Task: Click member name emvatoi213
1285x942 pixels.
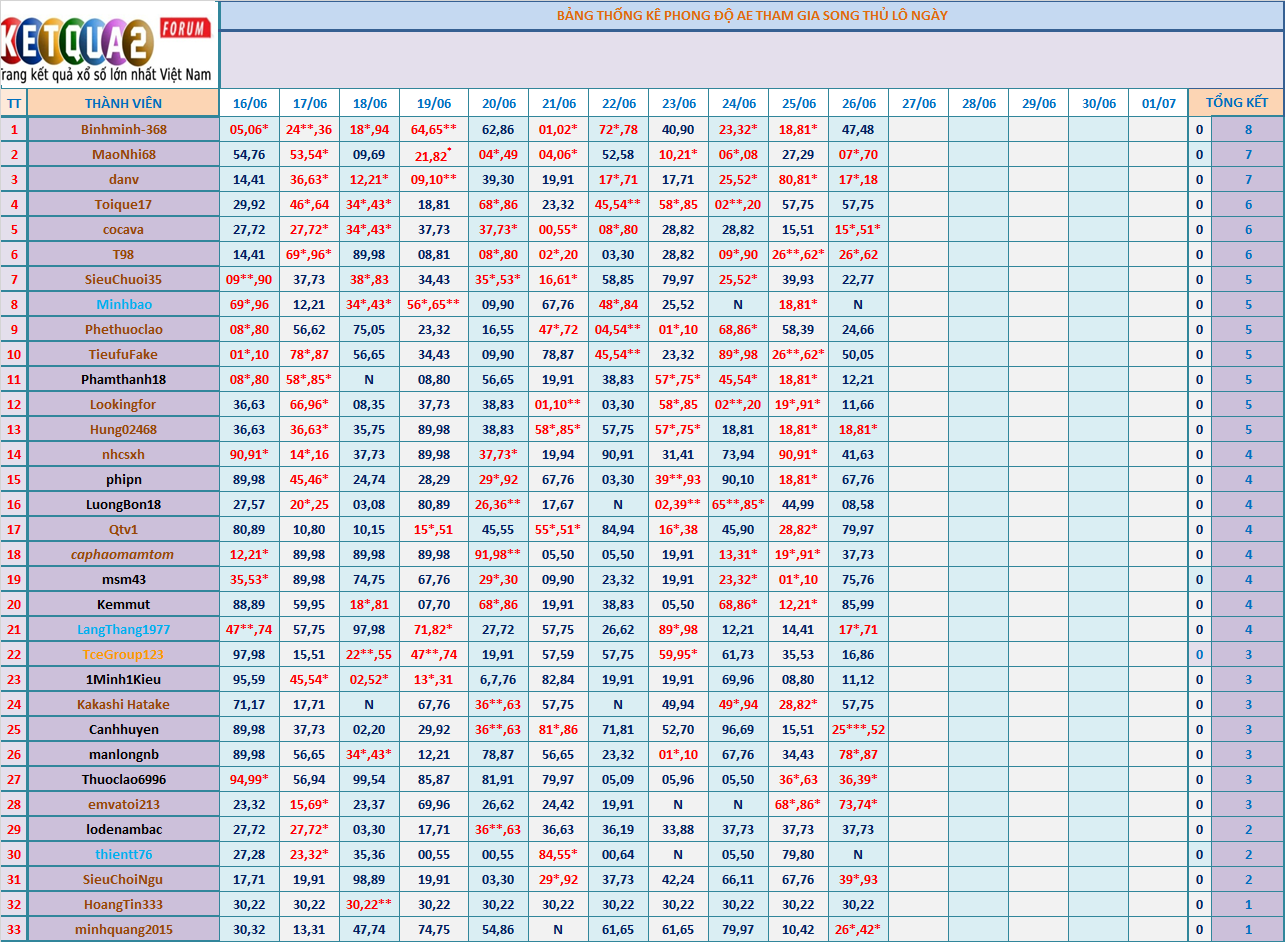Action: click(123, 804)
